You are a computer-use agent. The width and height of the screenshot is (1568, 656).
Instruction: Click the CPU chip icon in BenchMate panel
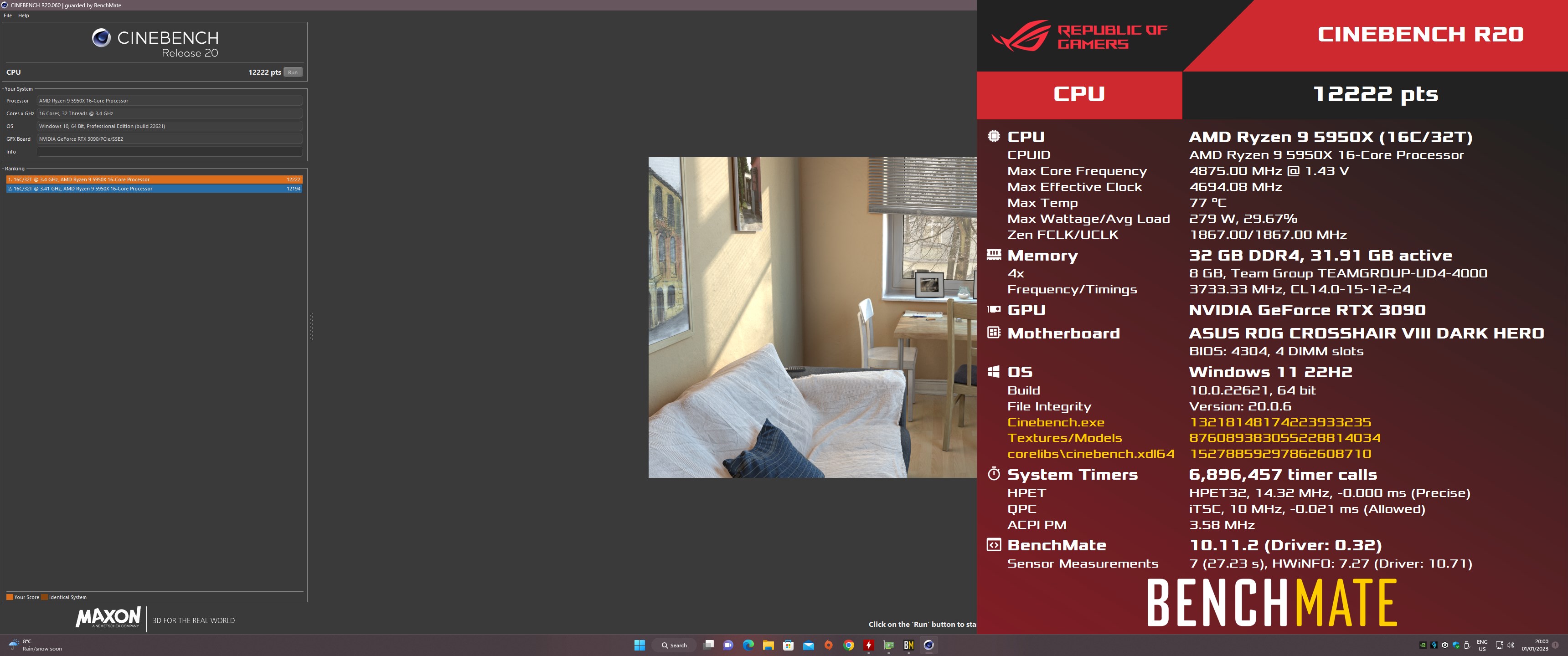tap(993, 136)
